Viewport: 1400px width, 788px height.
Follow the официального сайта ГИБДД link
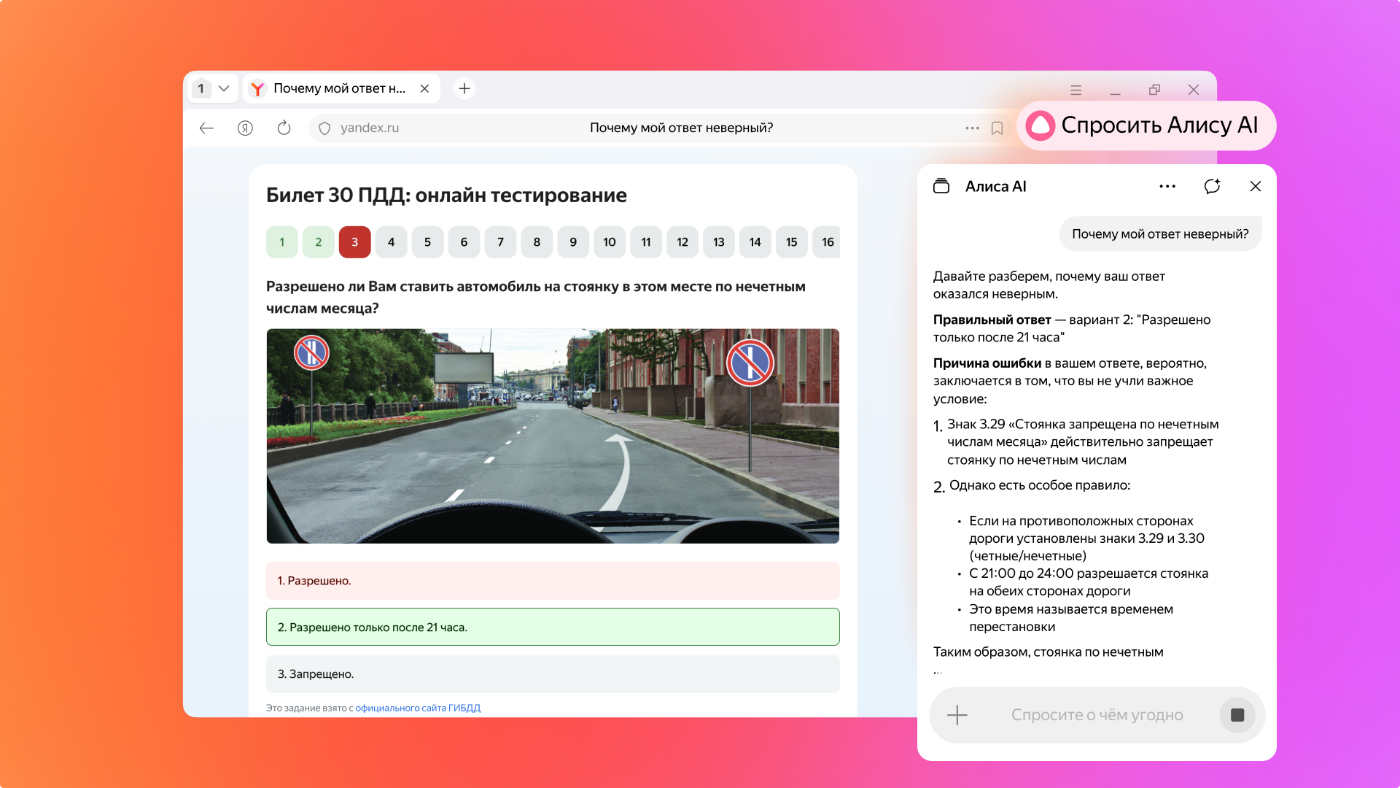coord(418,708)
